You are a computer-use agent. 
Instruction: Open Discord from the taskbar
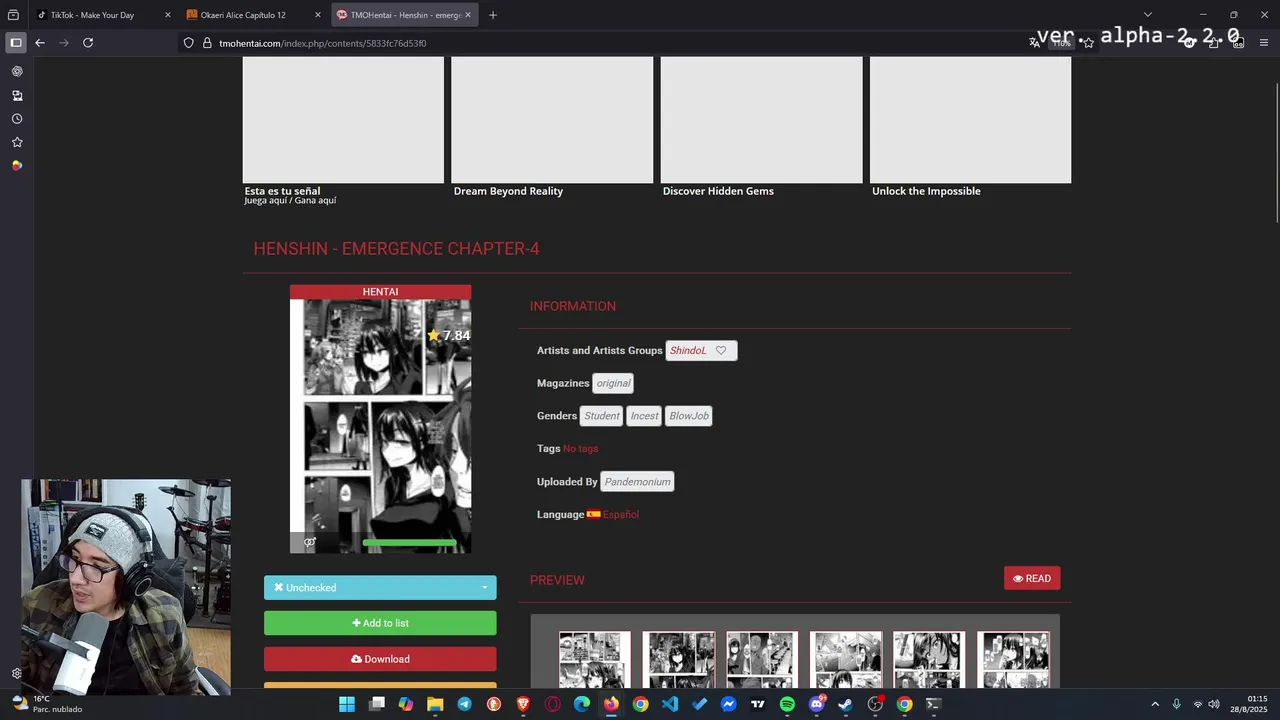point(816,704)
